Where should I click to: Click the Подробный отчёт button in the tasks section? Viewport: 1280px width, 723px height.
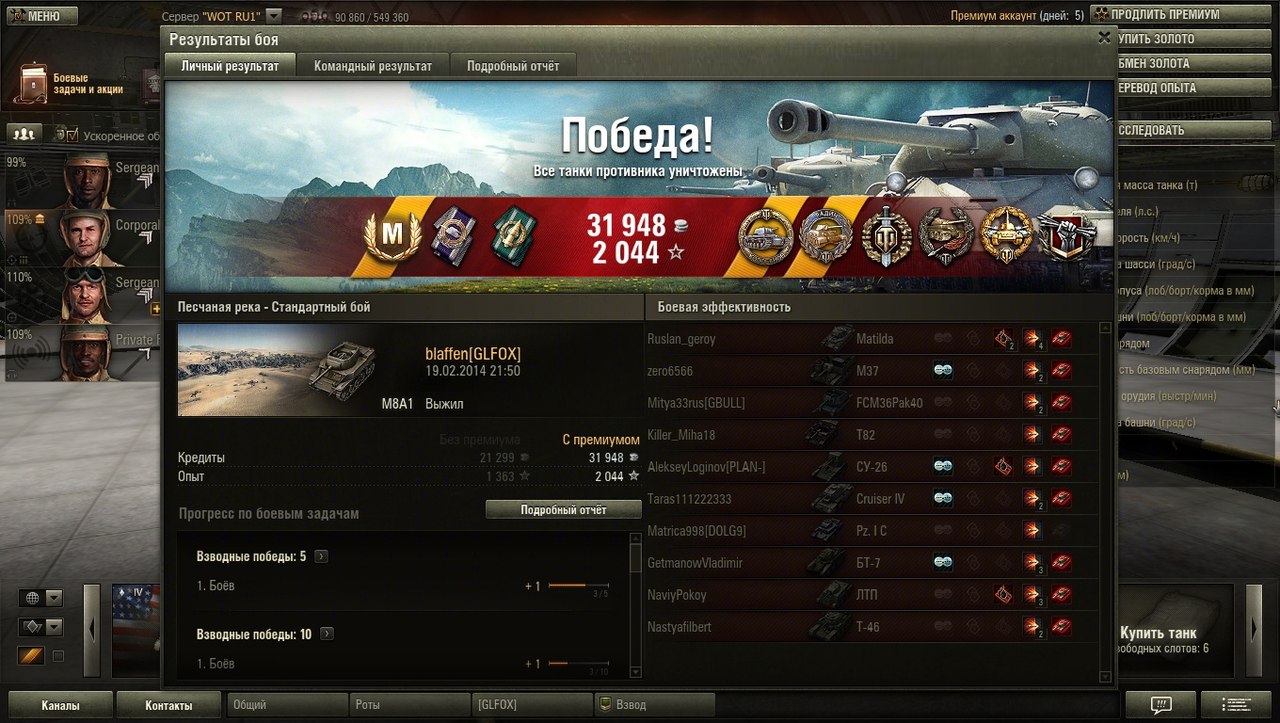click(x=563, y=510)
